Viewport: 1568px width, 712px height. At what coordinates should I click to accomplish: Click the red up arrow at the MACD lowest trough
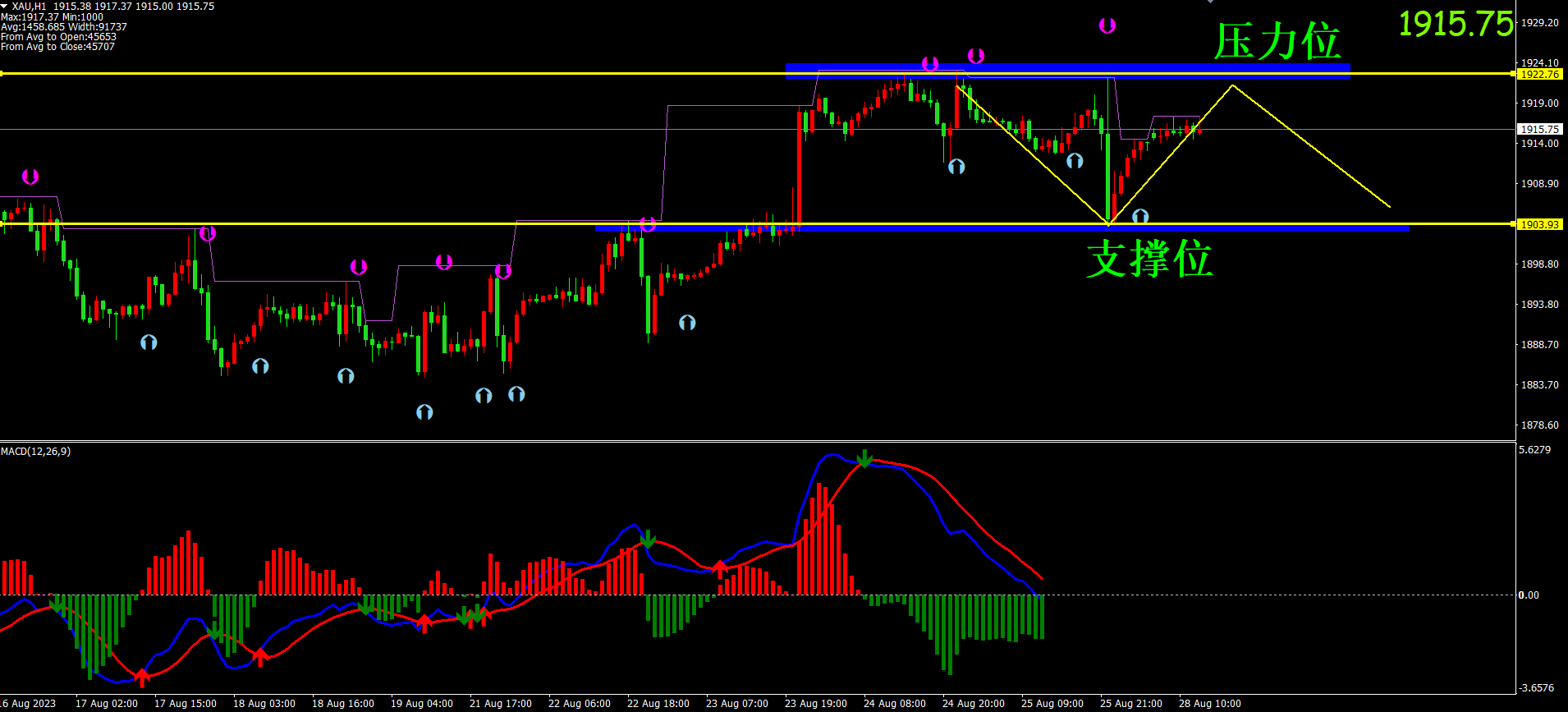142,678
